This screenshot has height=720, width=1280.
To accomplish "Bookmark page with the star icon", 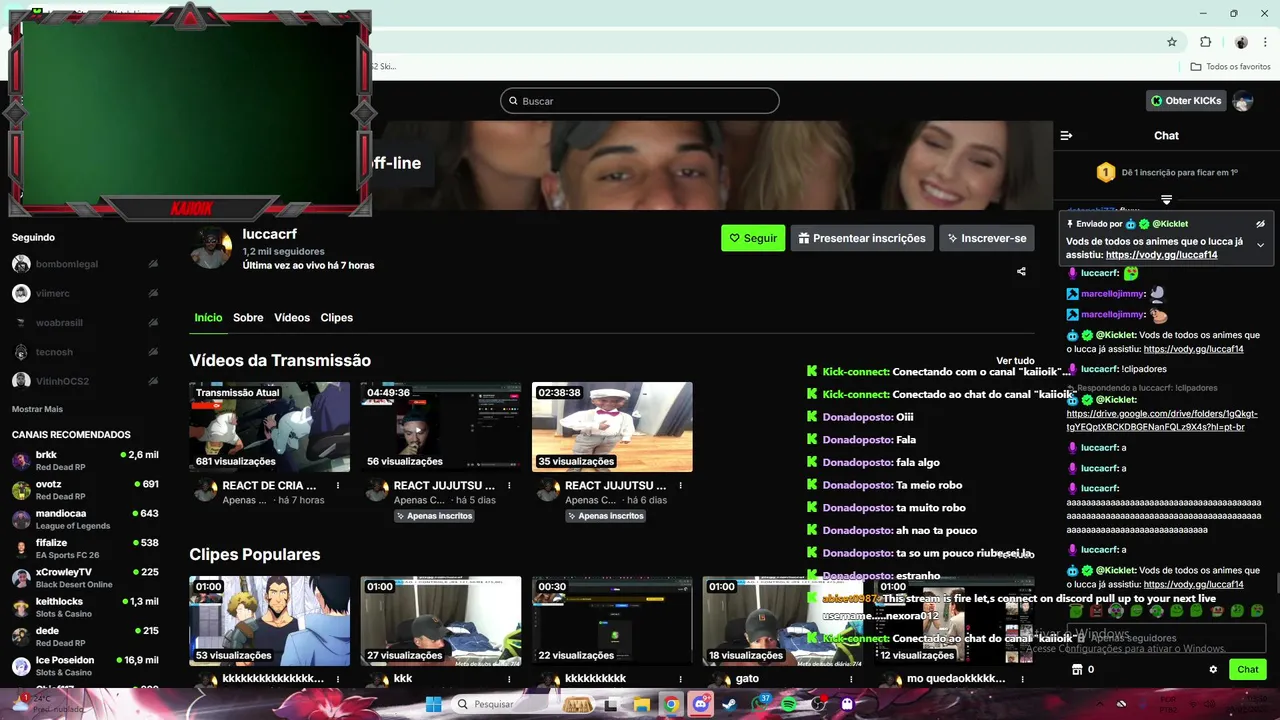I will (1172, 42).
